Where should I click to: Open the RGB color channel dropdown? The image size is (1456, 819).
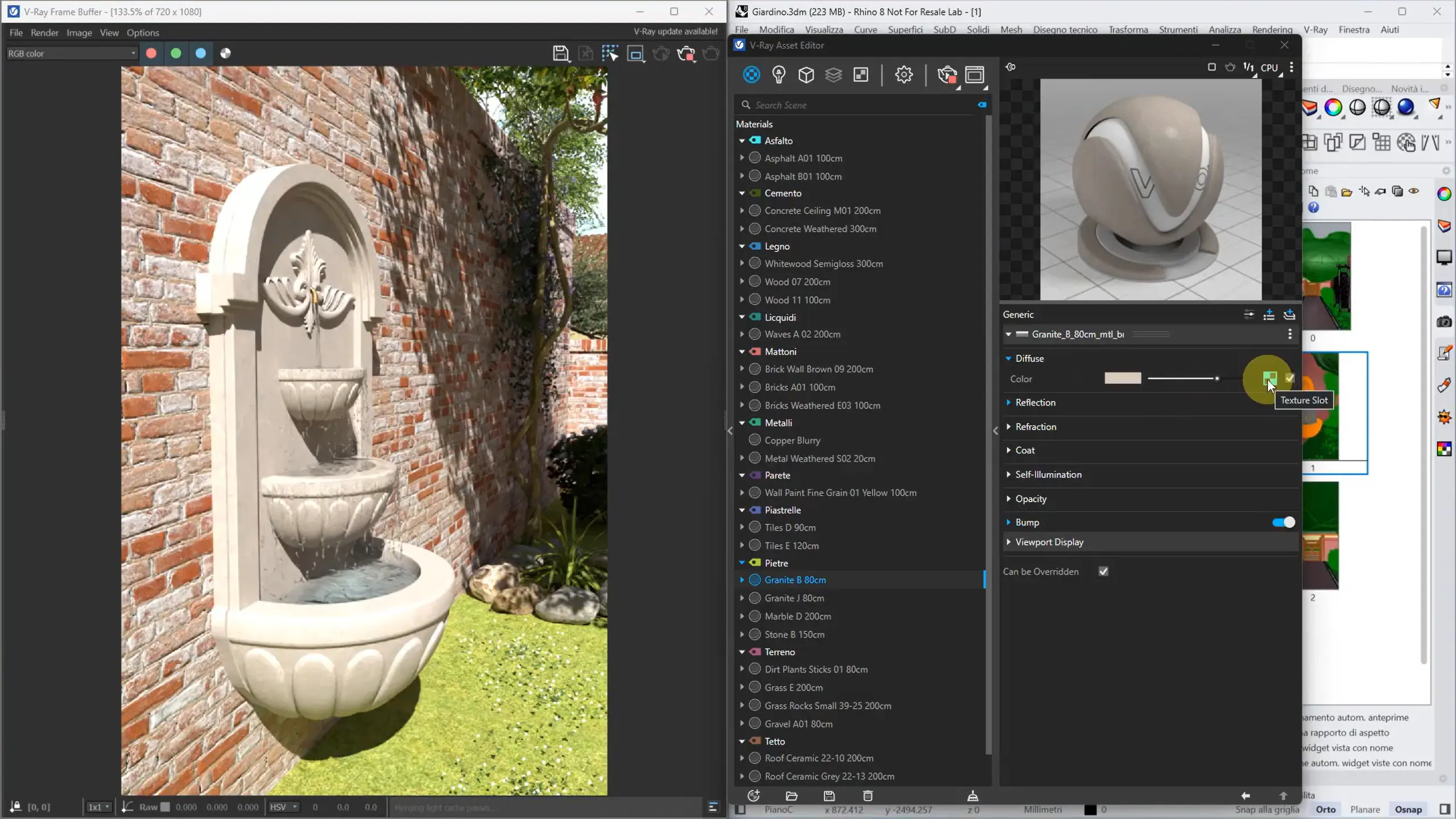tap(72, 53)
